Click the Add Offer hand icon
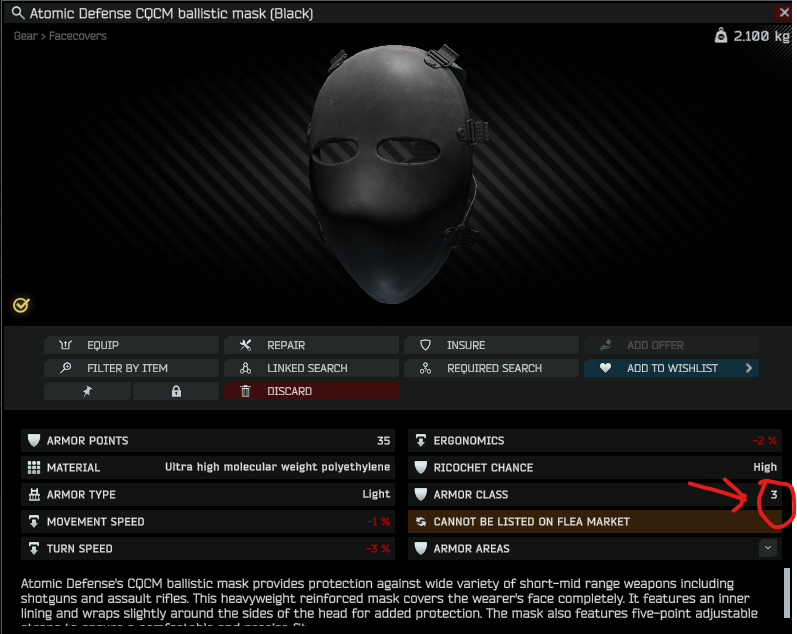 pos(605,345)
